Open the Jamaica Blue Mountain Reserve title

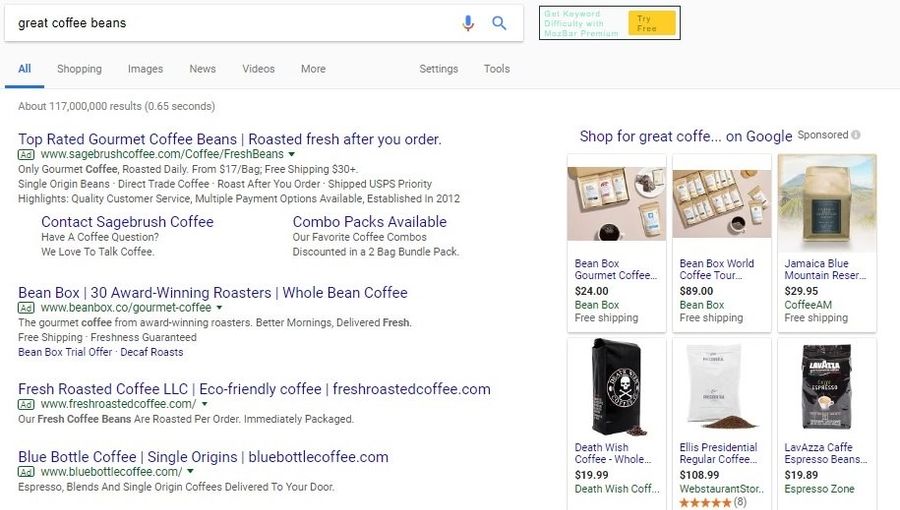pos(825,270)
